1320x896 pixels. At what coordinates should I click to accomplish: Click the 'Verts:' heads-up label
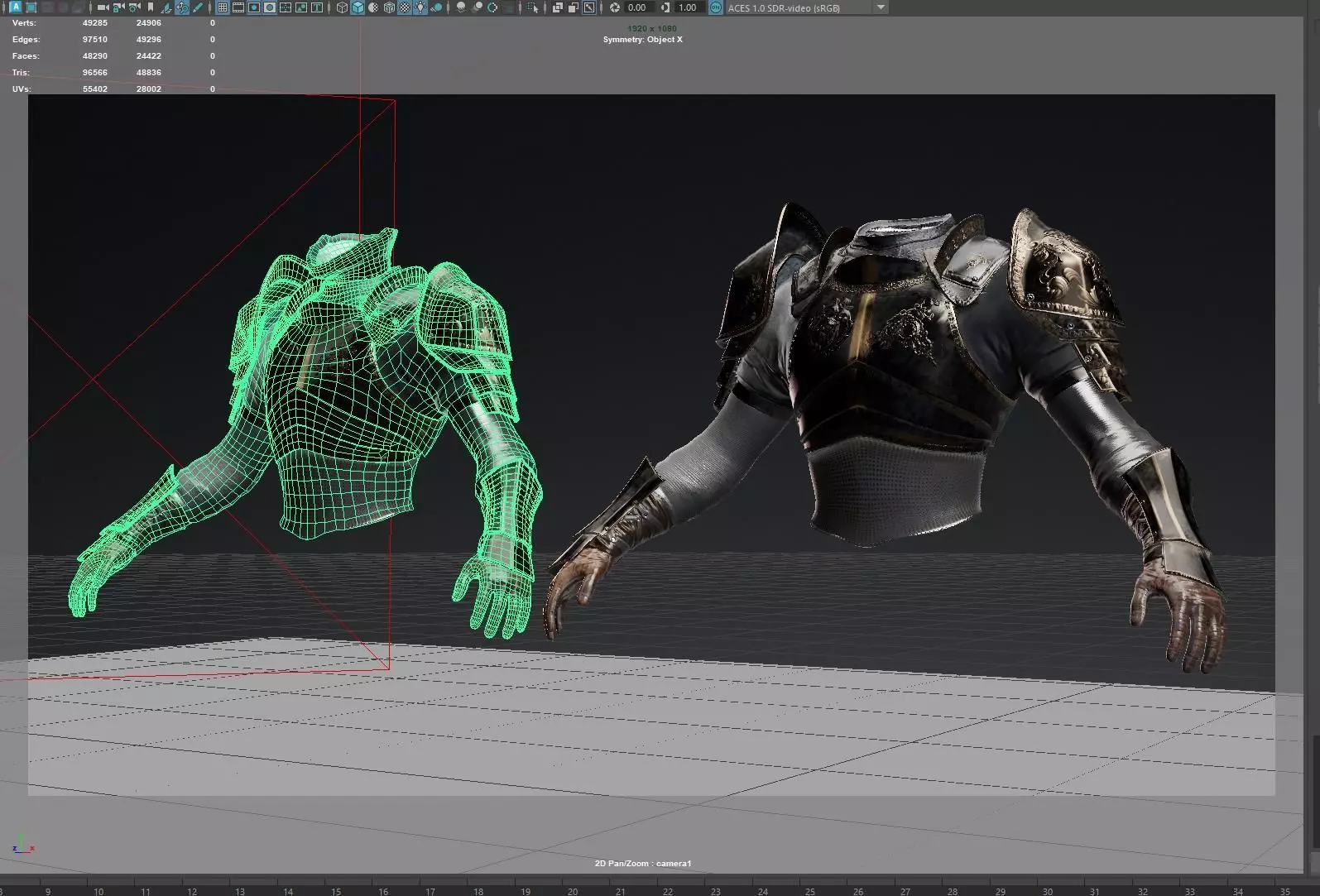tap(24, 23)
